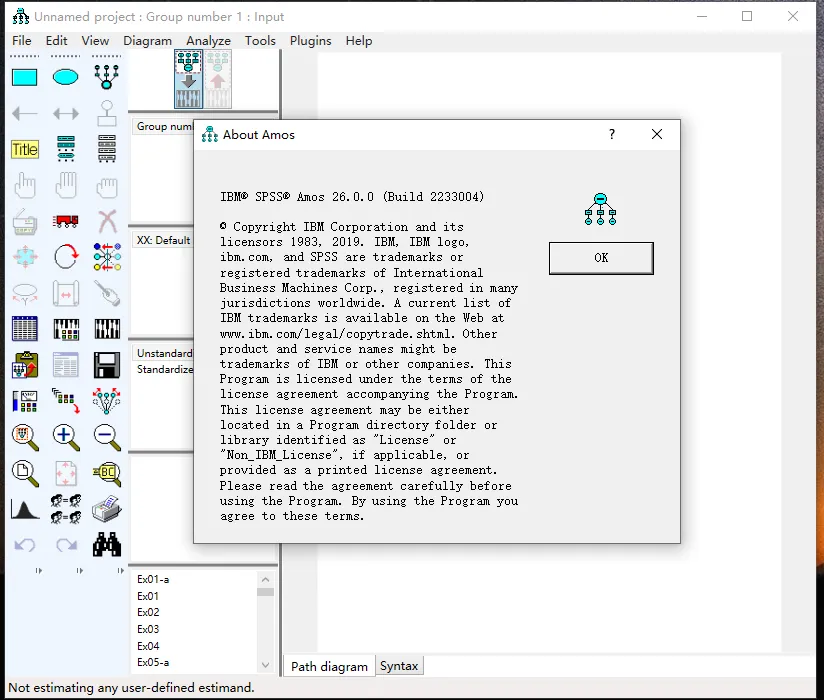Open the select data files tool
824x700 pixels.
pos(25,329)
